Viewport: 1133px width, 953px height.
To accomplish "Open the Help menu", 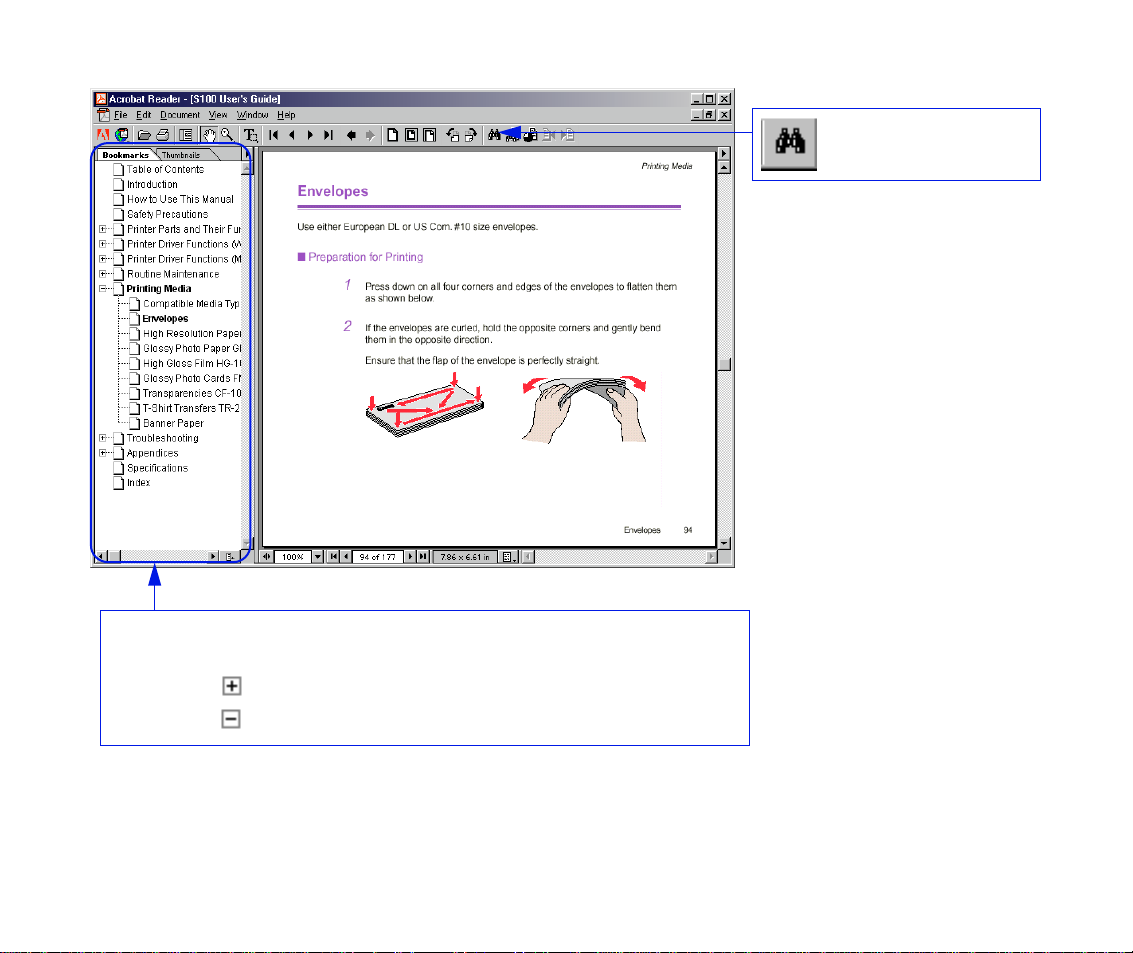I will (x=286, y=115).
